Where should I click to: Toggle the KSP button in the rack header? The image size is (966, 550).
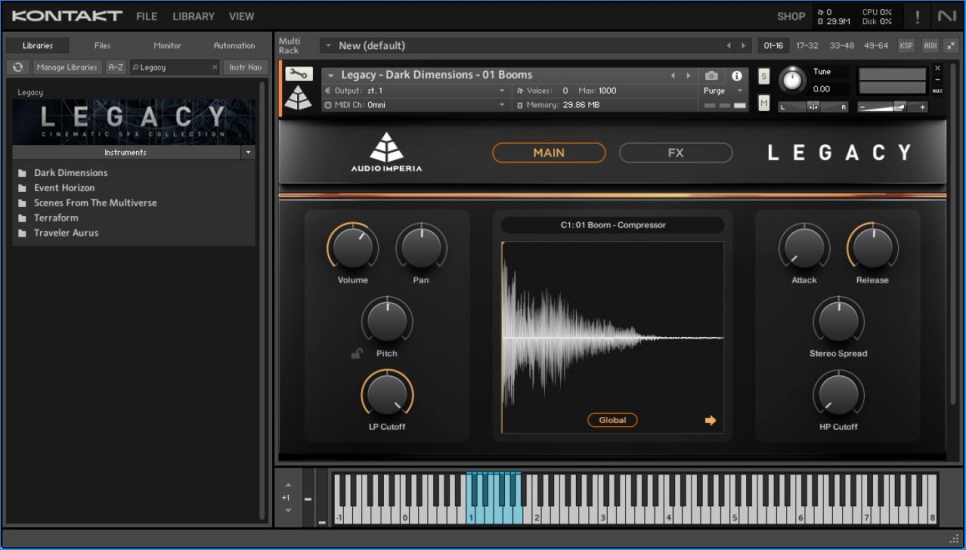coord(906,45)
